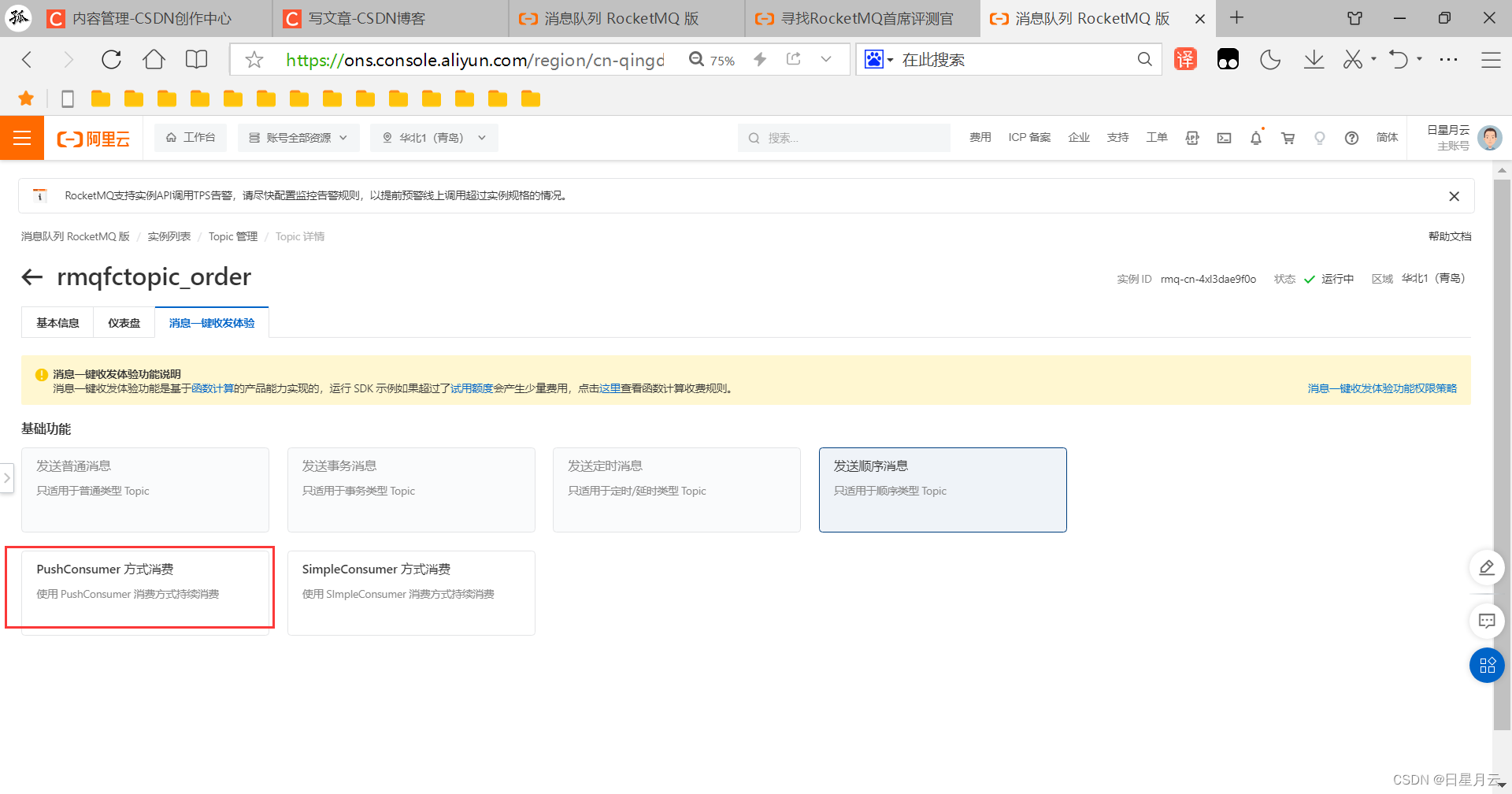Open the help question mark icon
Image resolution: width=1512 pixels, height=794 pixels.
click(x=1351, y=138)
